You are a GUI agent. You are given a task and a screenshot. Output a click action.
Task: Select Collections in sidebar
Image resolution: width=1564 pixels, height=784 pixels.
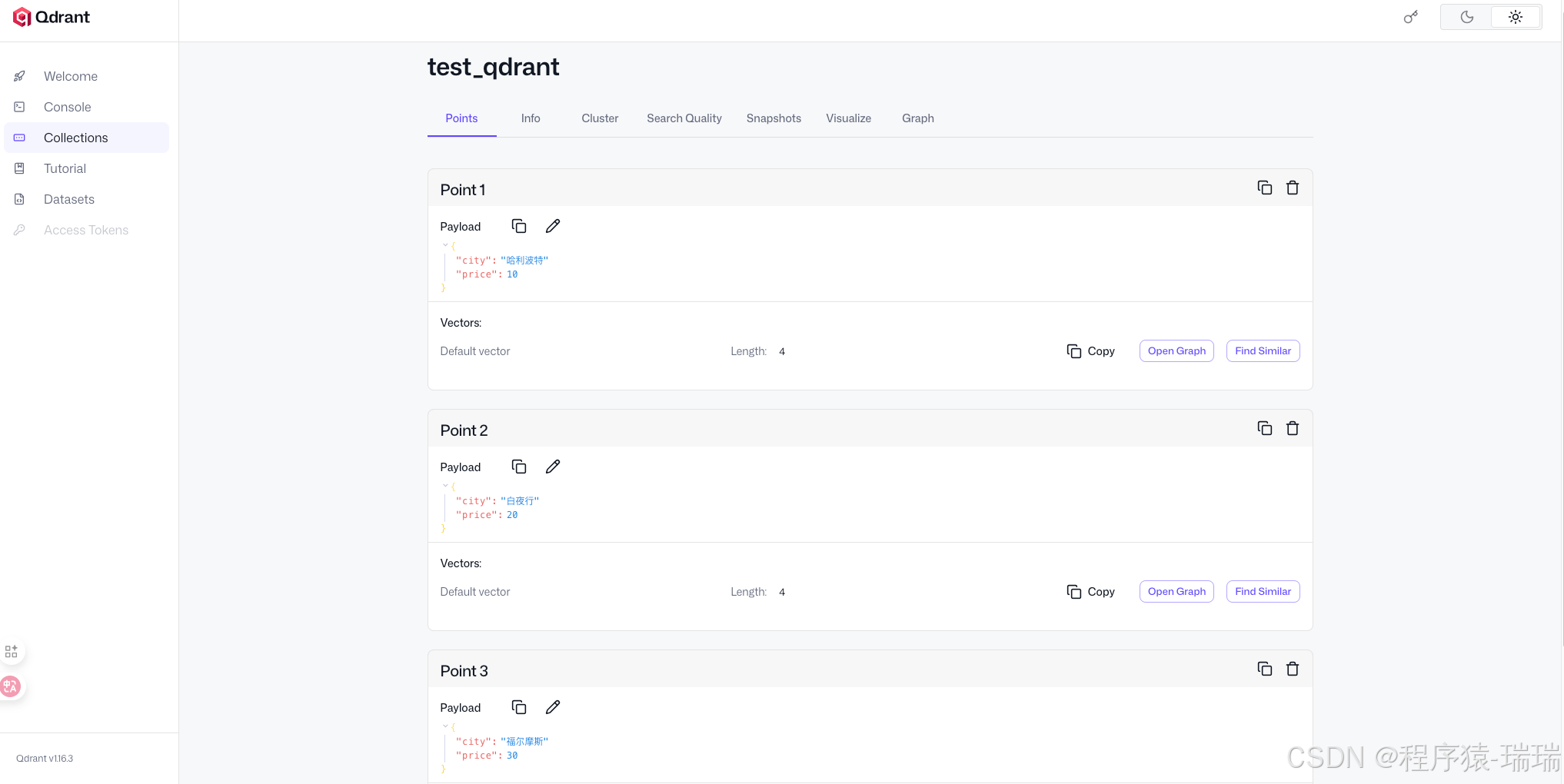pos(86,138)
